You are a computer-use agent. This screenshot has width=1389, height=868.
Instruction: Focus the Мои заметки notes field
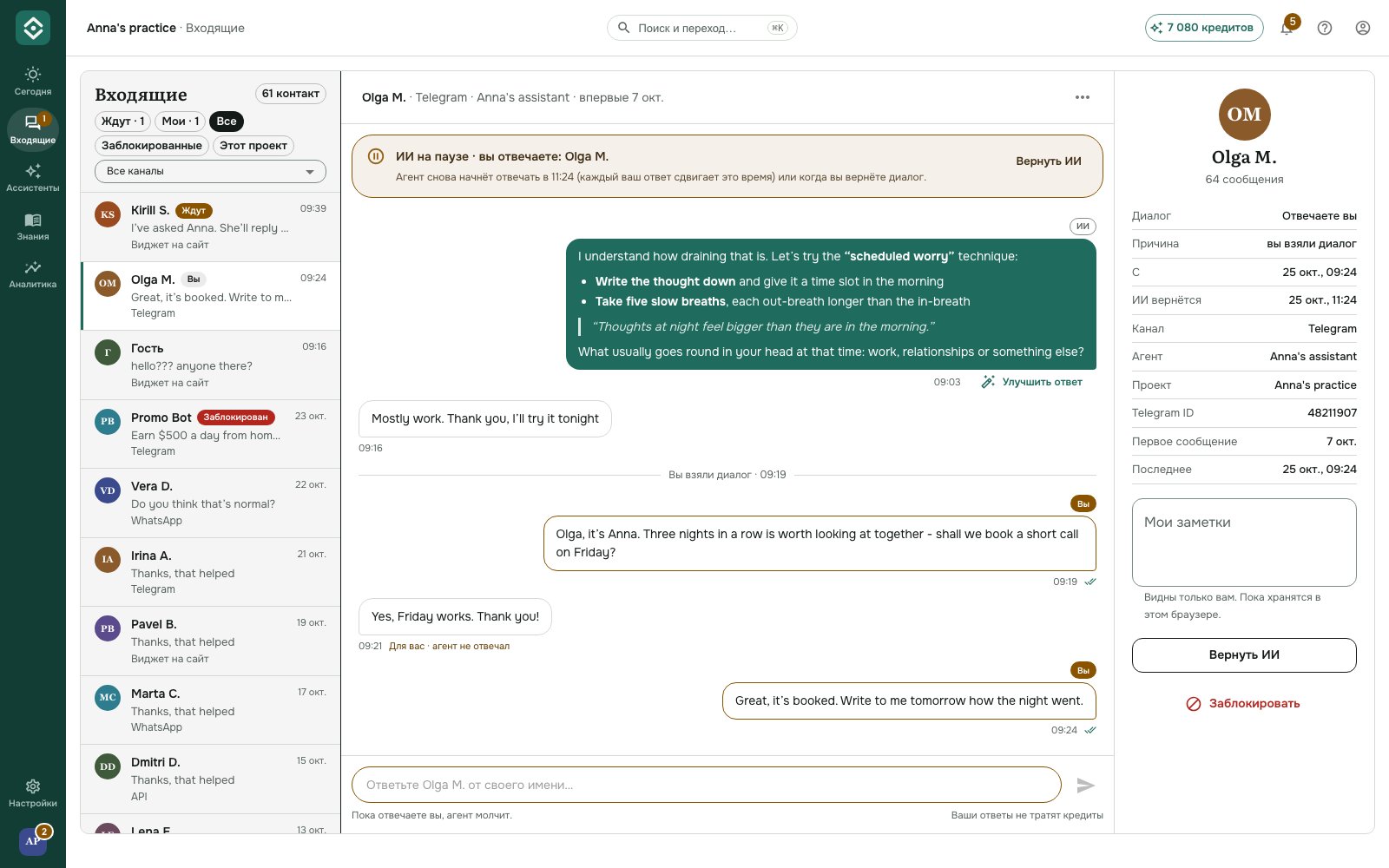[x=1244, y=542]
